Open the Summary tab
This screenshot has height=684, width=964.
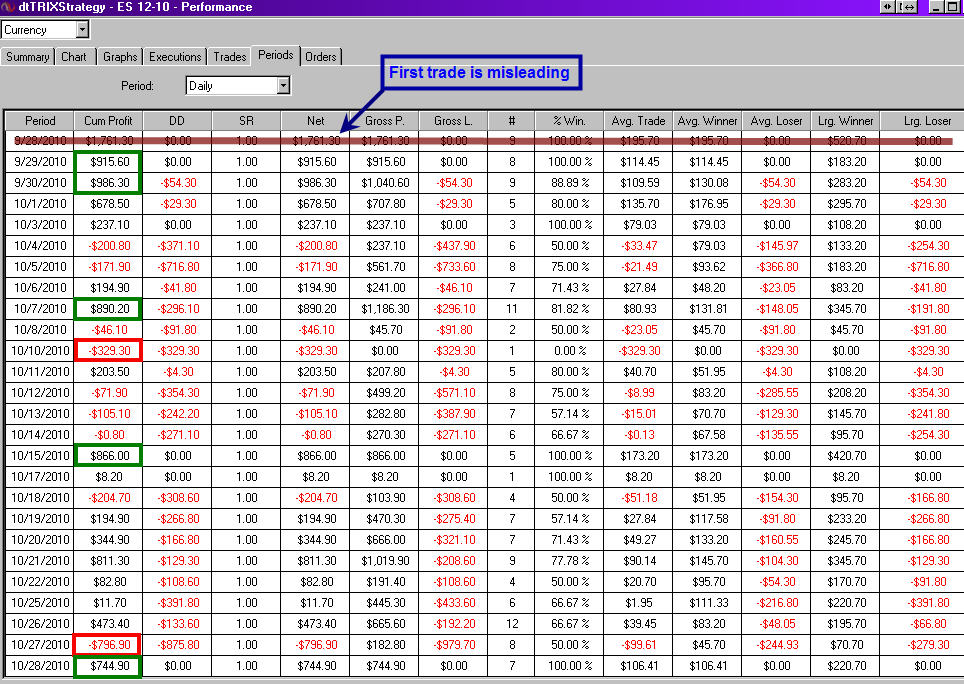(27, 57)
